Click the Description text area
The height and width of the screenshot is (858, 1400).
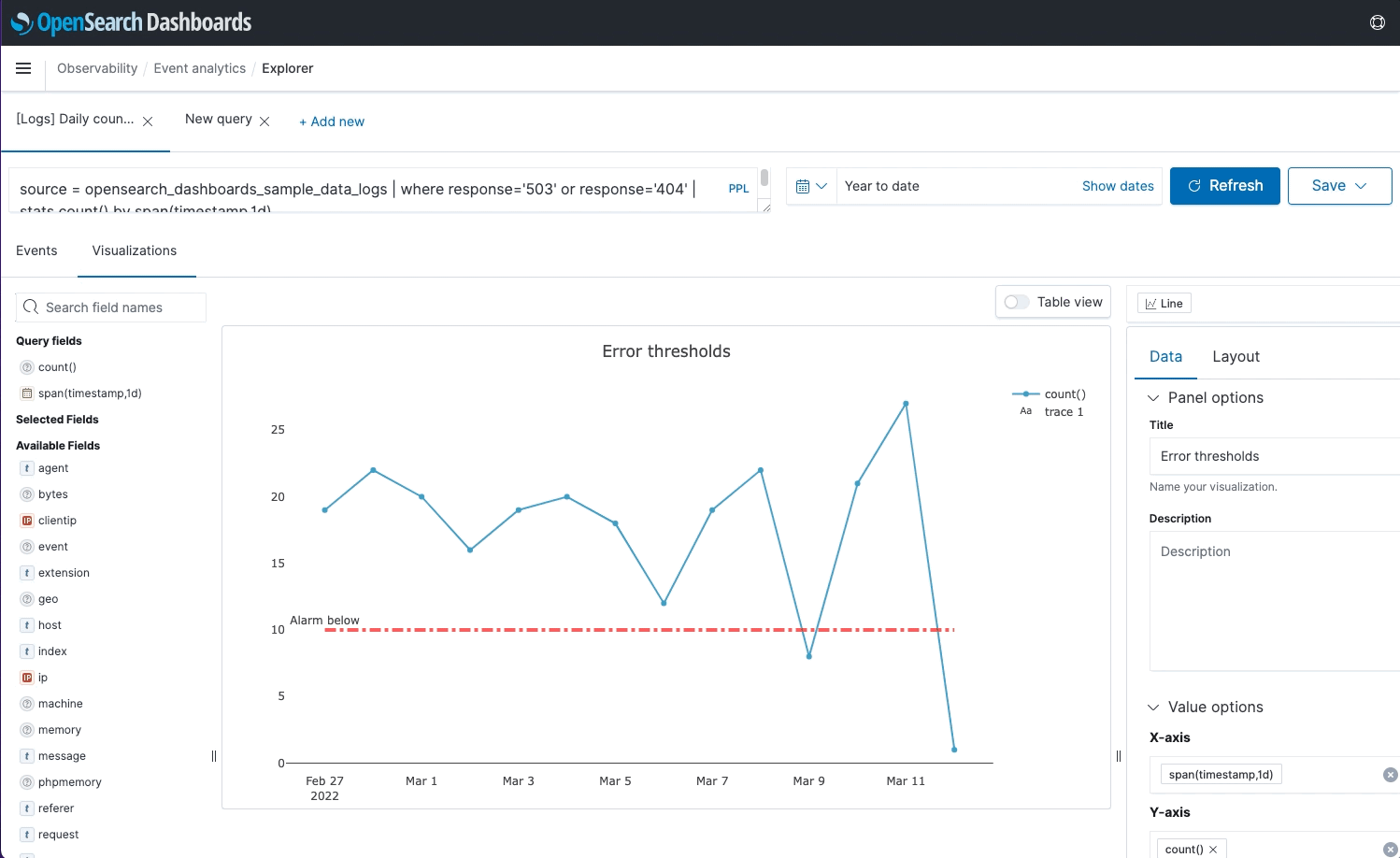tap(1275, 601)
